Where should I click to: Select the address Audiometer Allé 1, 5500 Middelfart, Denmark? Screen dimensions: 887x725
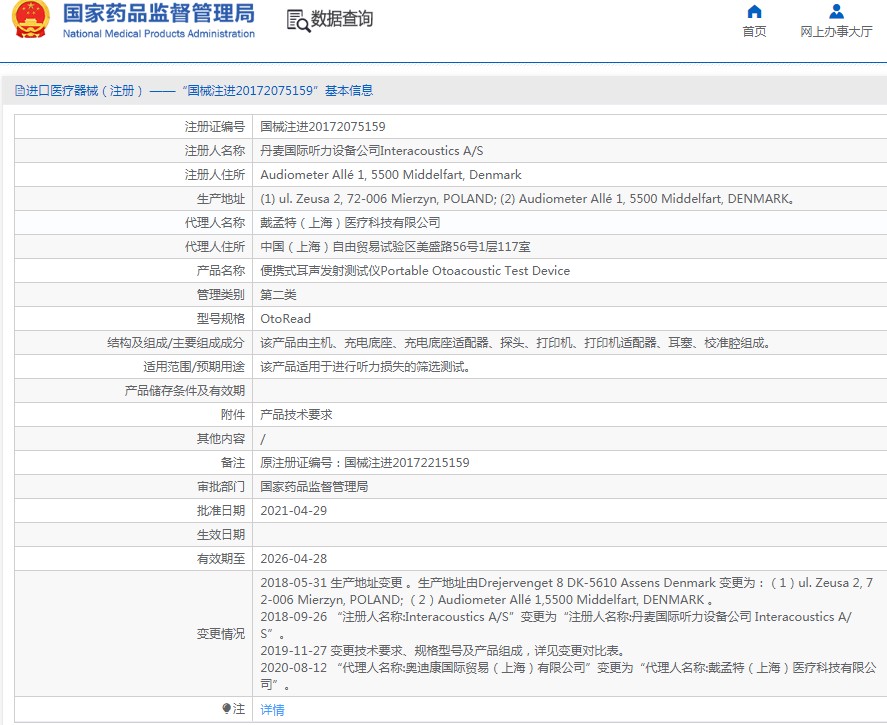(x=391, y=175)
